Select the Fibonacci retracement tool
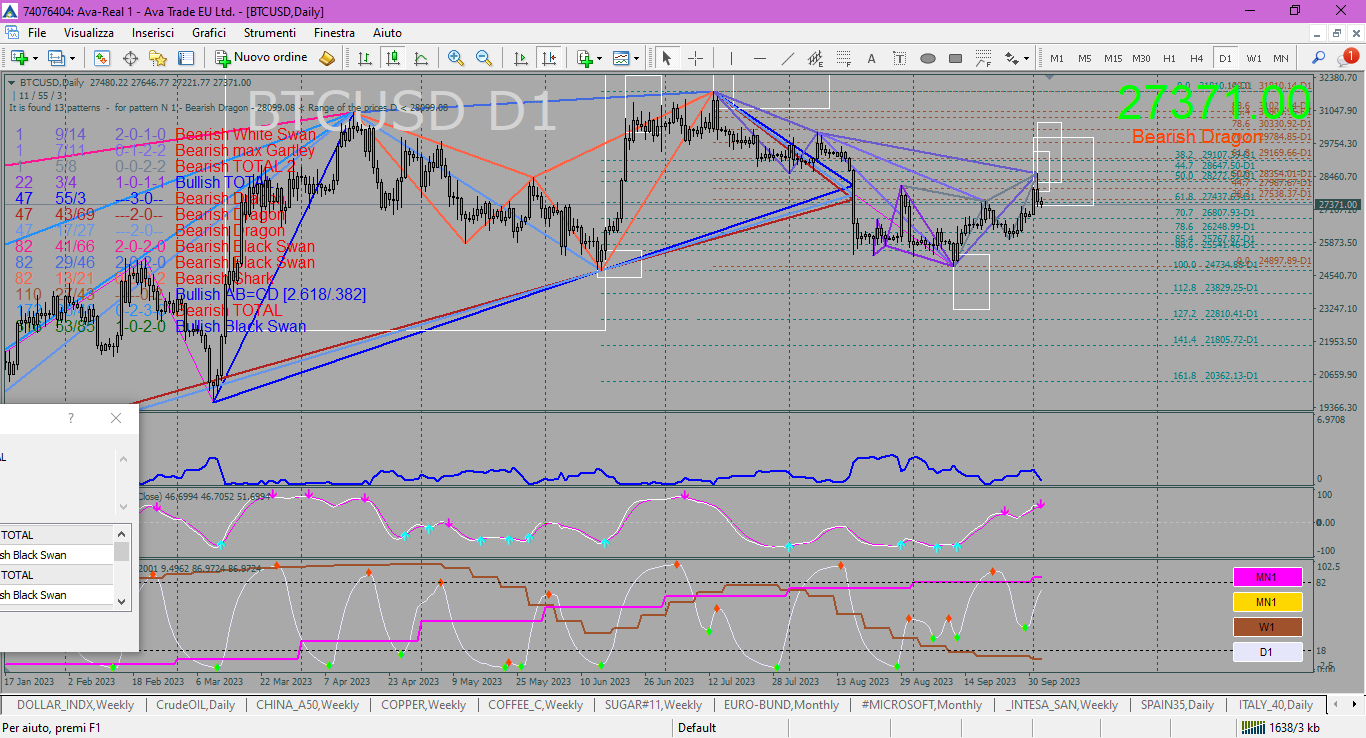This screenshot has height=738, width=1366. [x=843, y=58]
